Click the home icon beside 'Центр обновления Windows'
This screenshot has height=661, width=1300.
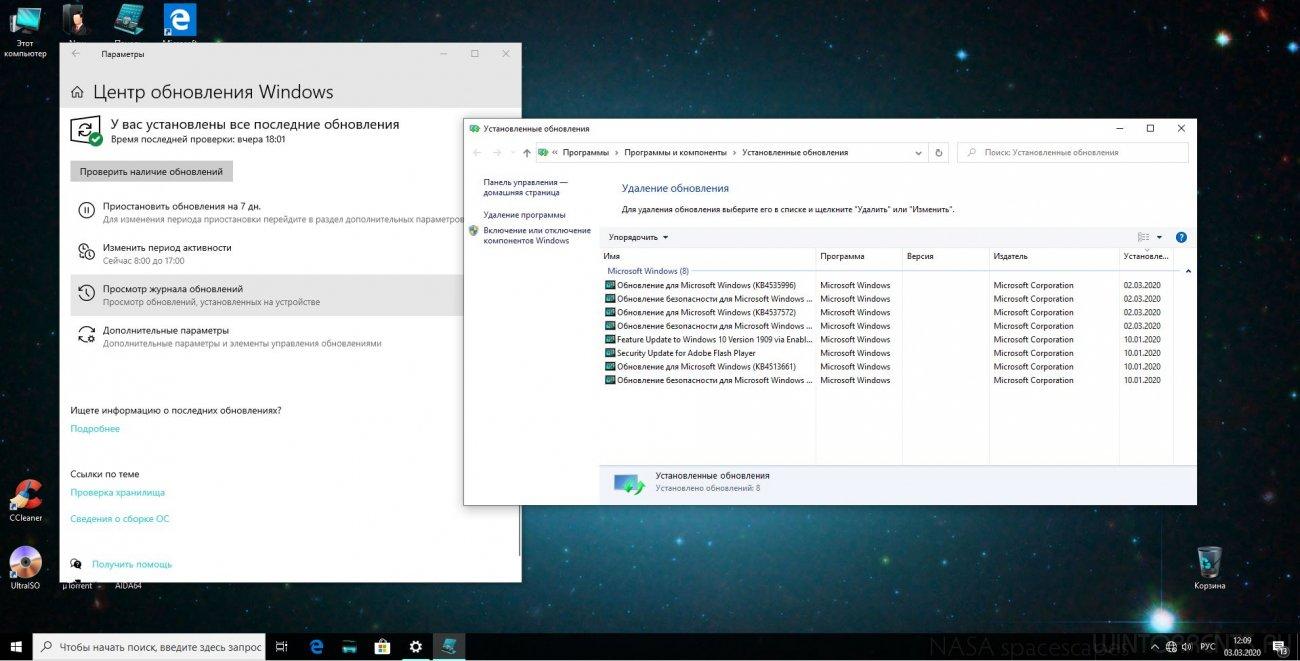(x=77, y=93)
